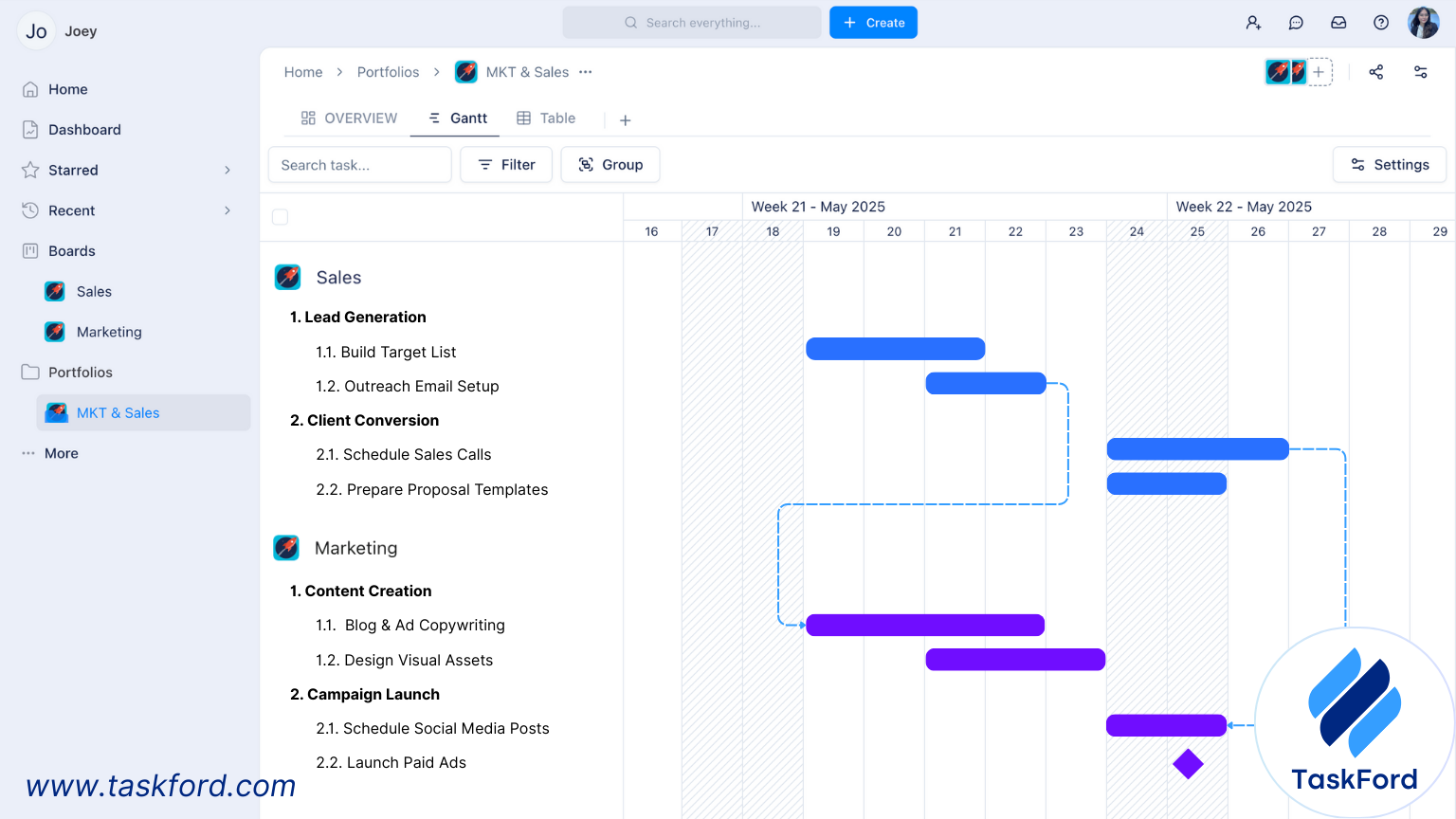The width and height of the screenshot is (1456, 819).
Task: Click the plus icon to add a project
Action: click(x=1318, y=71)
